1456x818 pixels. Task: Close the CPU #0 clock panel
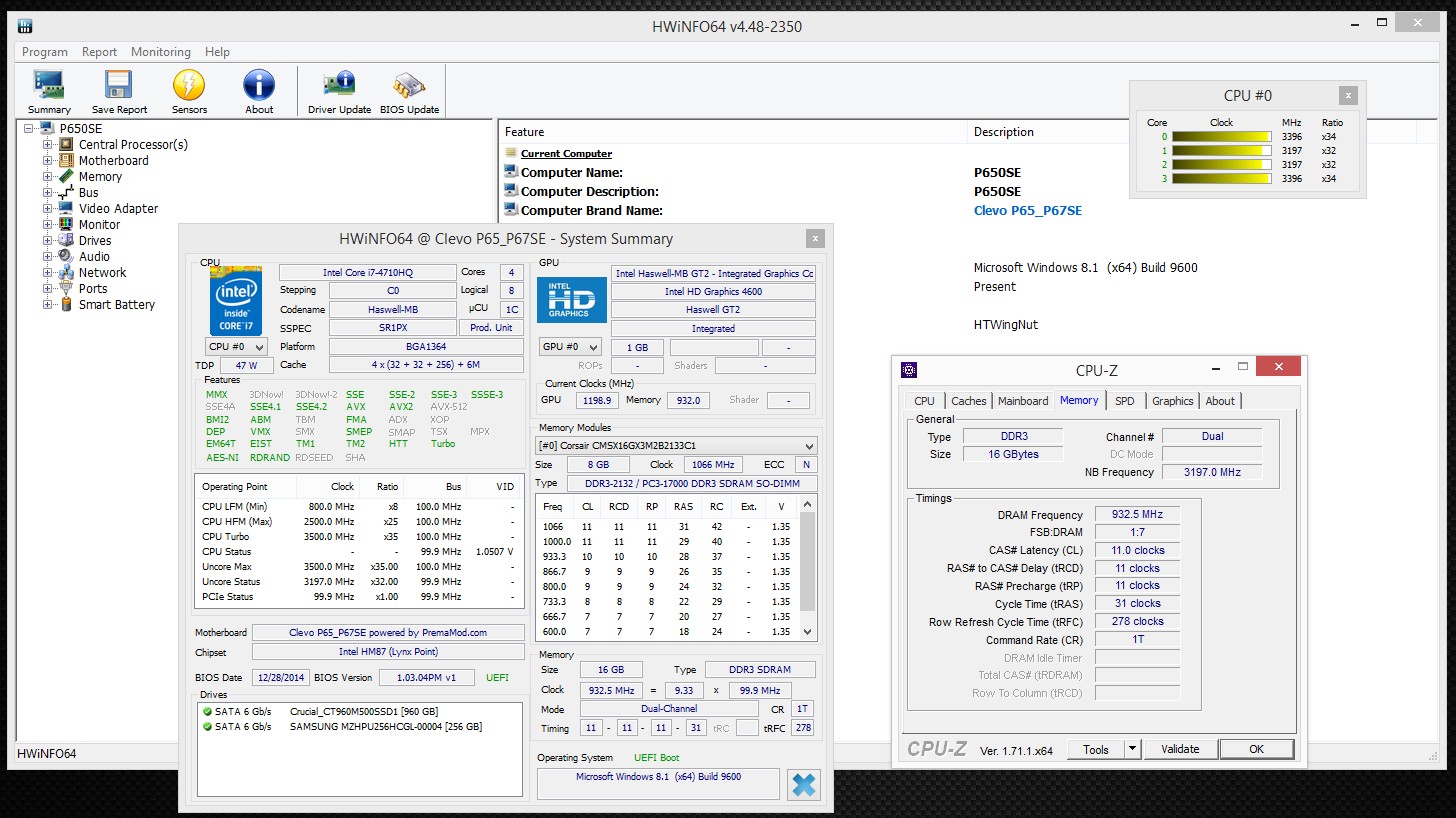[x=1349, y=96]
